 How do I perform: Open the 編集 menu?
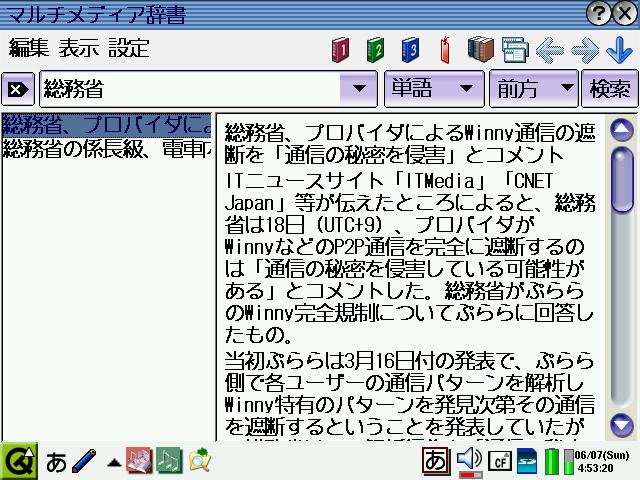(29, 48)
